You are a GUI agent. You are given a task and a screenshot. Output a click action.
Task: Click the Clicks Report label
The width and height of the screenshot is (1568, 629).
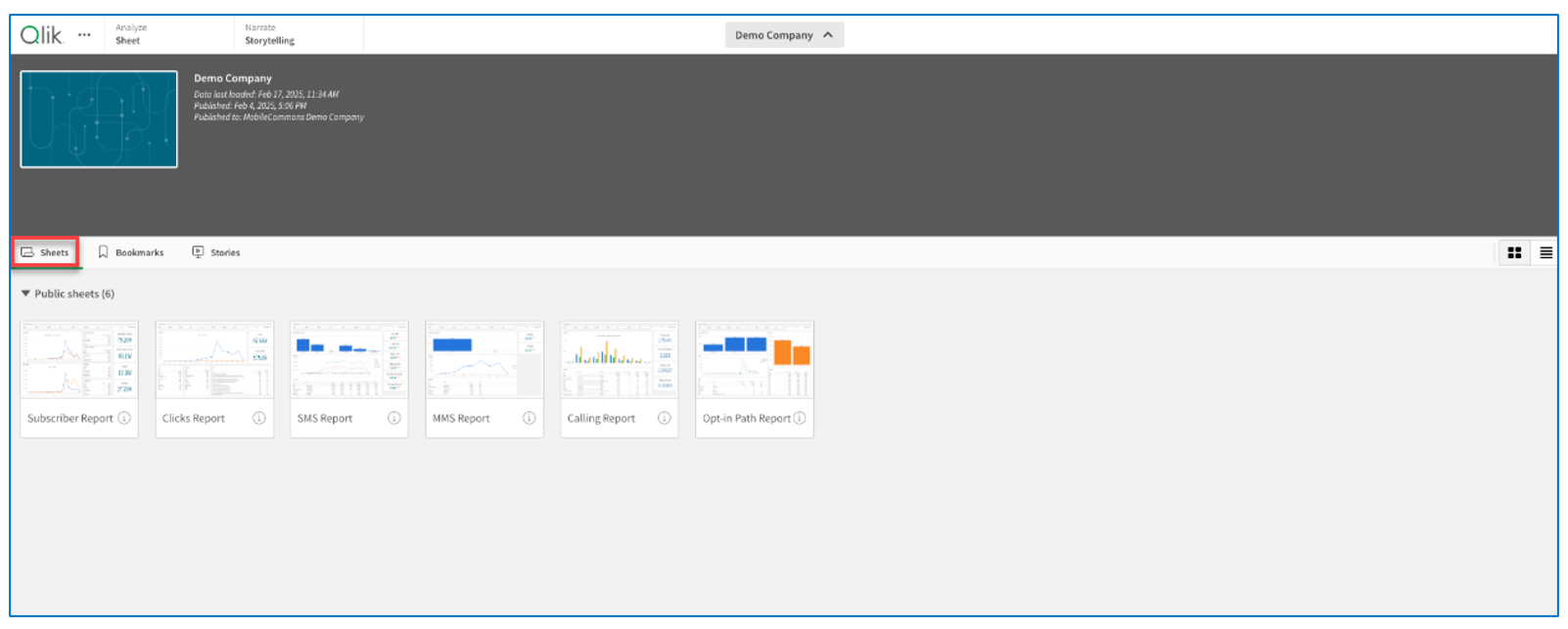(194, 419)
